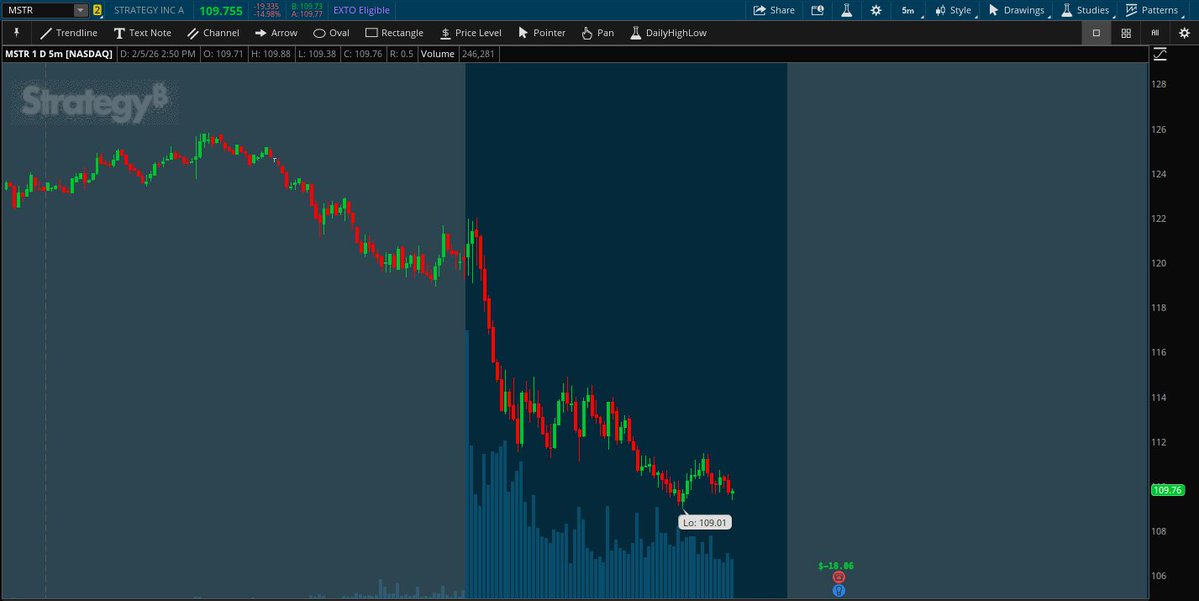Click the Share button
The height and width of the screenshot is (601, 1199).
pyautogui.click(x=773, y=10)
